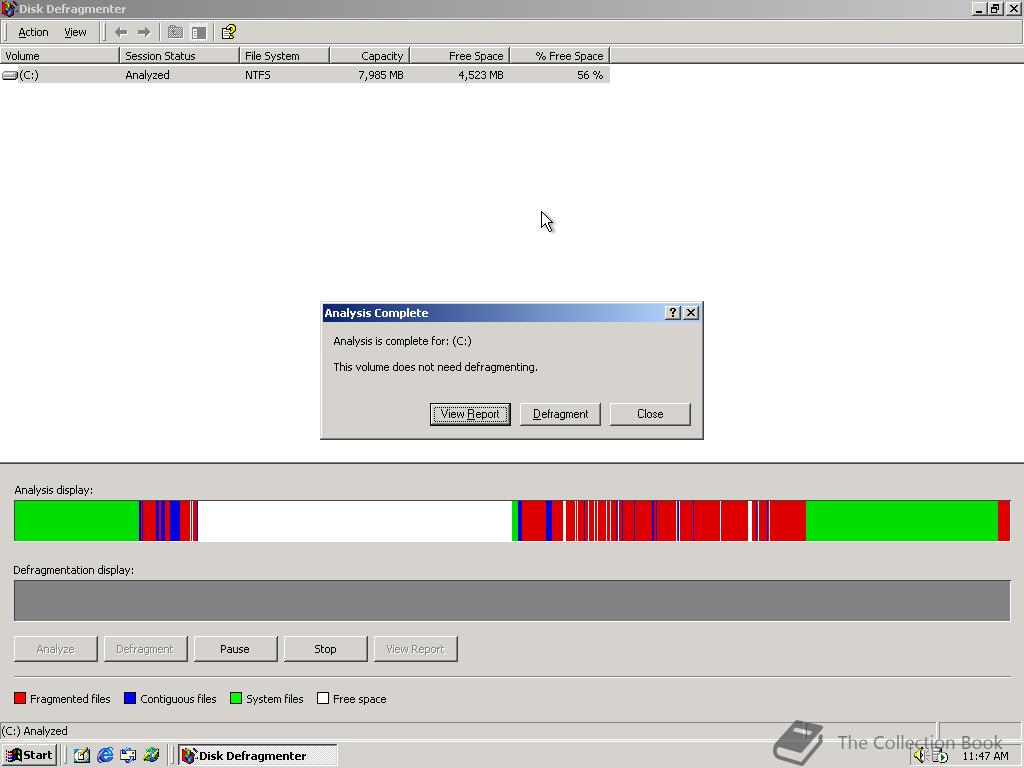The height and width of the screenshot is (768, 1024).
Task: Click the fourth quick launch icon
Action: pos(152,756)
